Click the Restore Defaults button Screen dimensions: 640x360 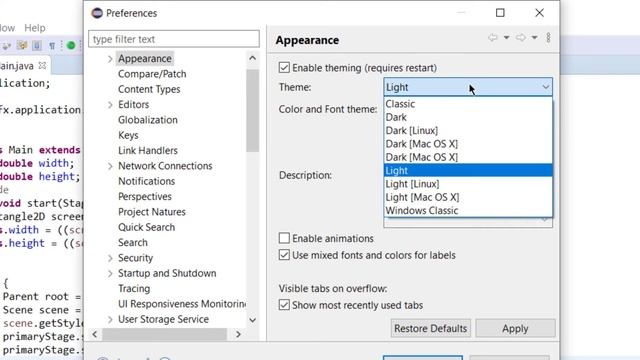tap(431, 329)
